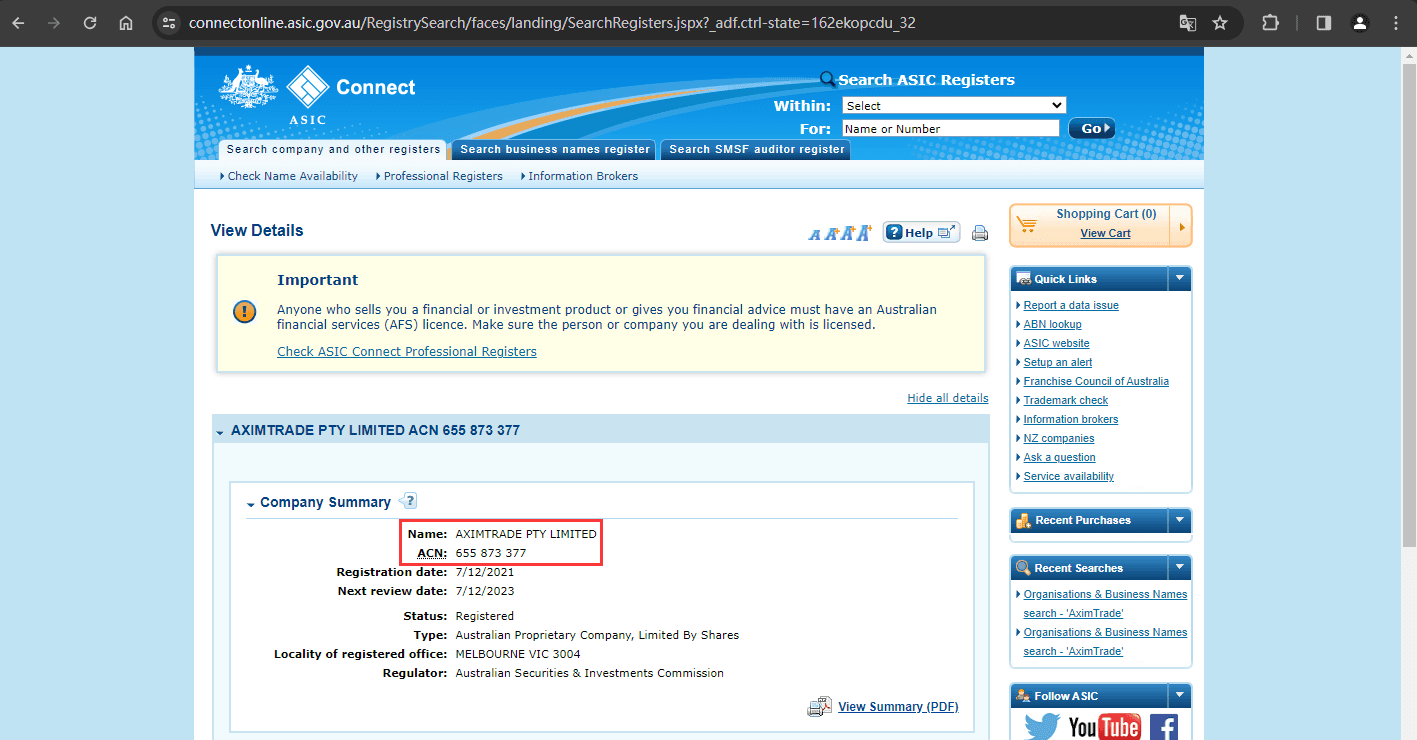Open Report a data issue link
Image resolution: width=1417 pixels, height=740 pixels.
(1071, 305)
